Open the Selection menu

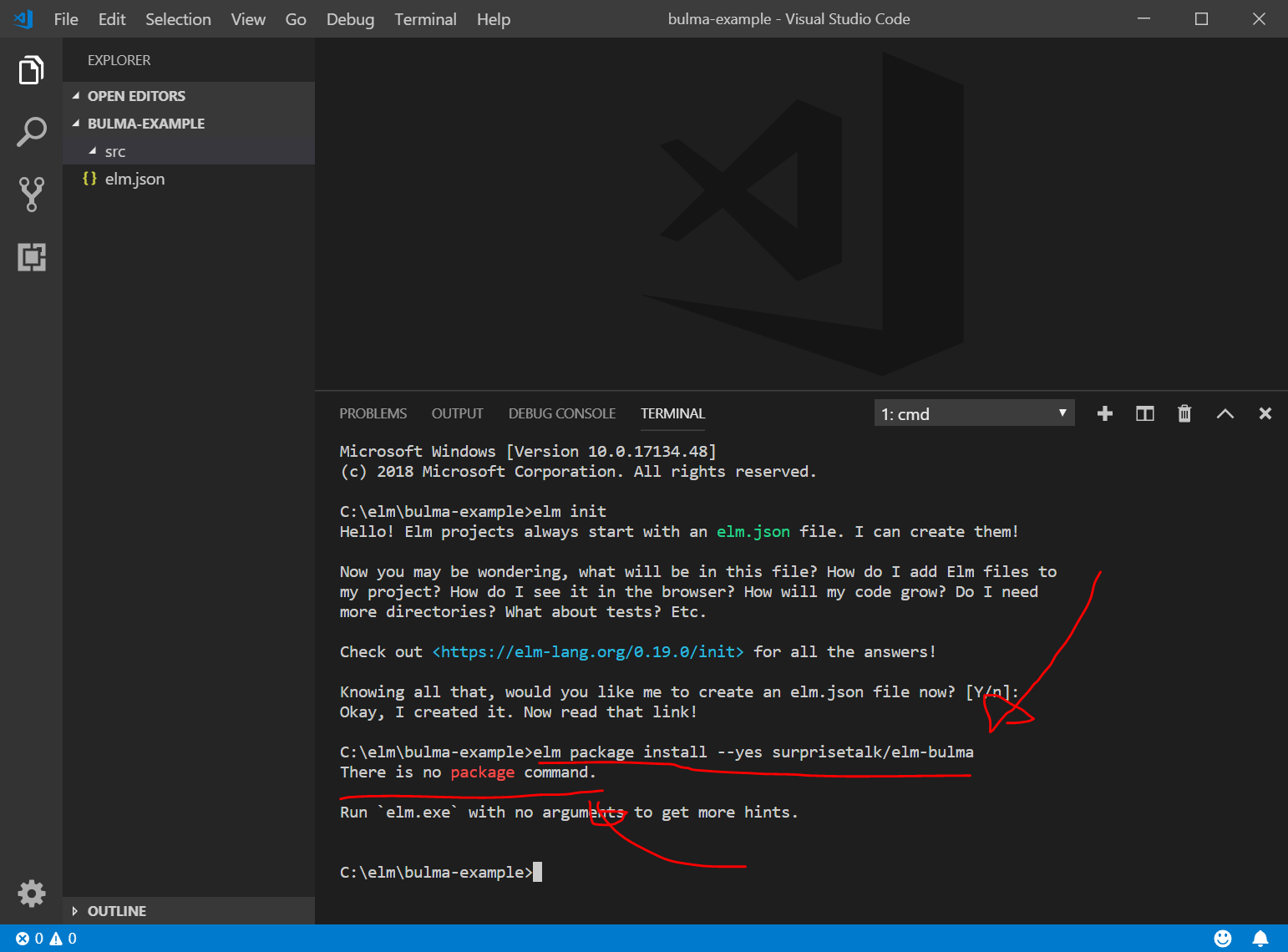coord(178,18)
